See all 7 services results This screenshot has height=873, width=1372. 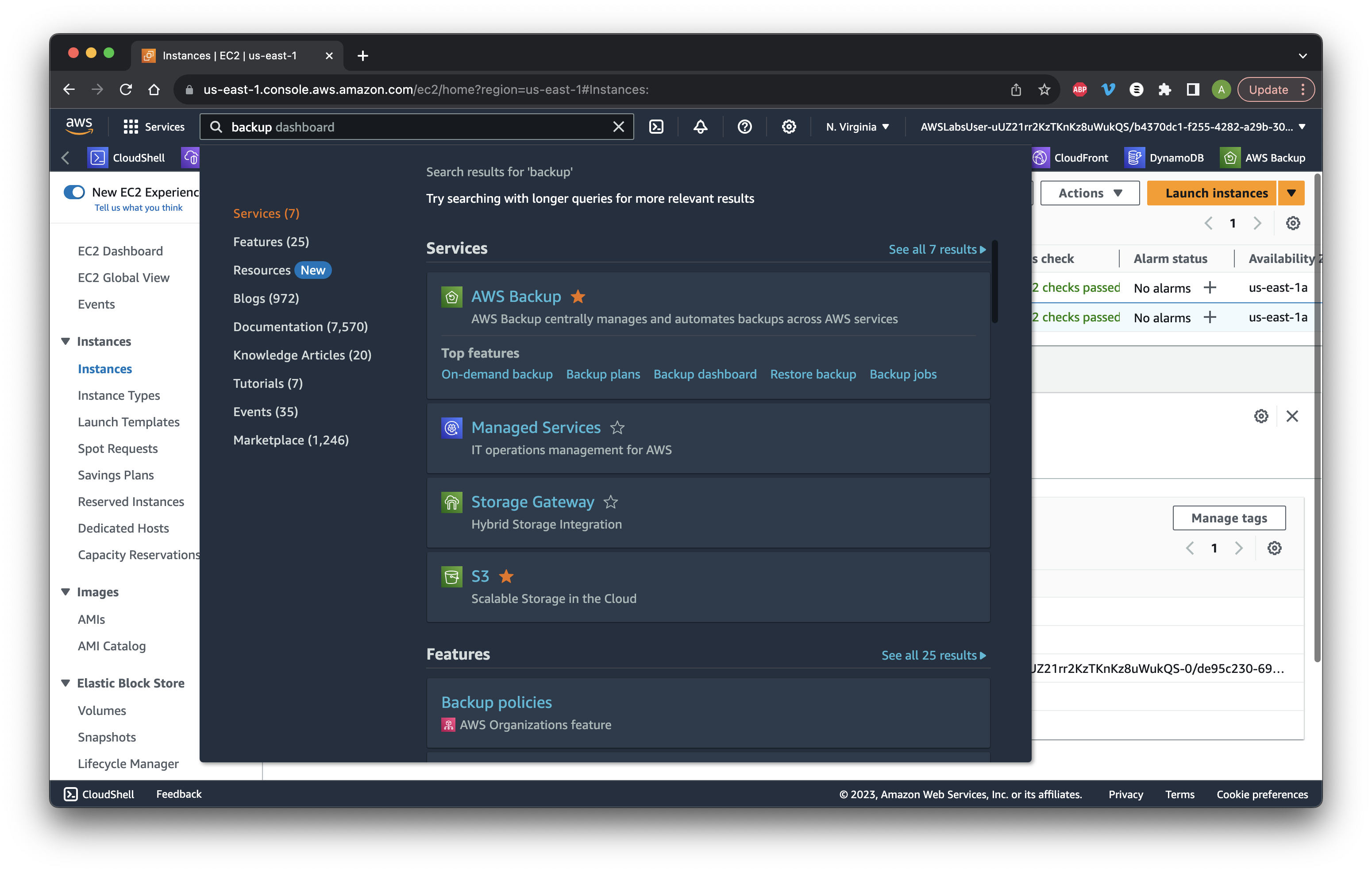pyautogui.click(x=937, y=249)
